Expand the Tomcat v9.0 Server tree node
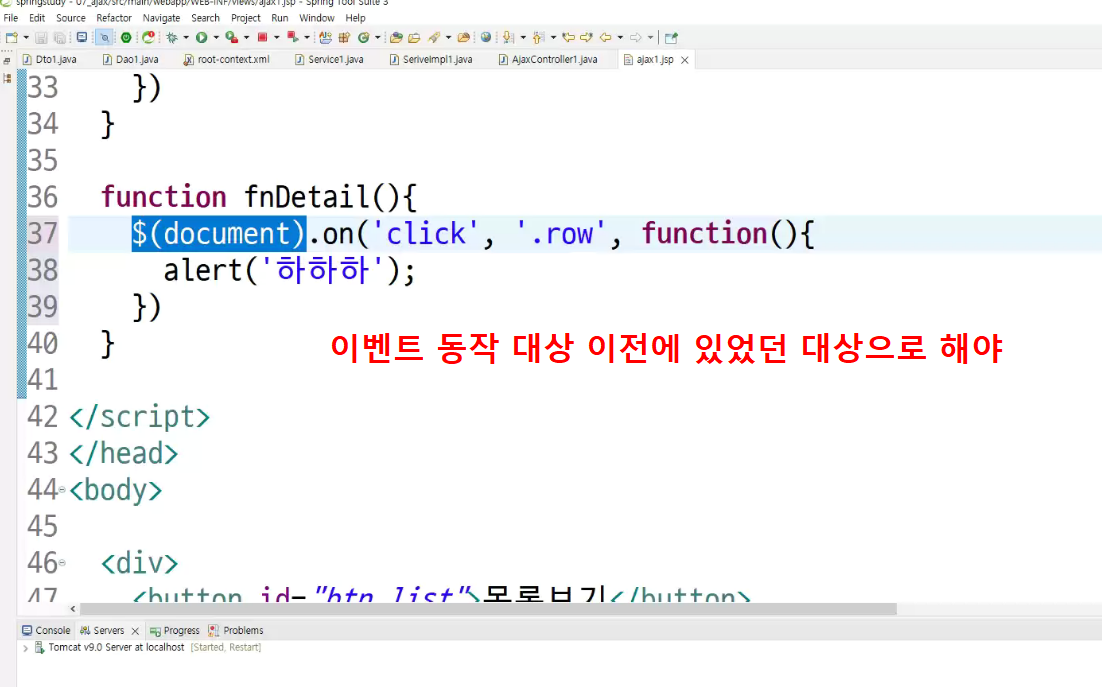This screenshot has width=1102, height=687. [x=25, y=648]
